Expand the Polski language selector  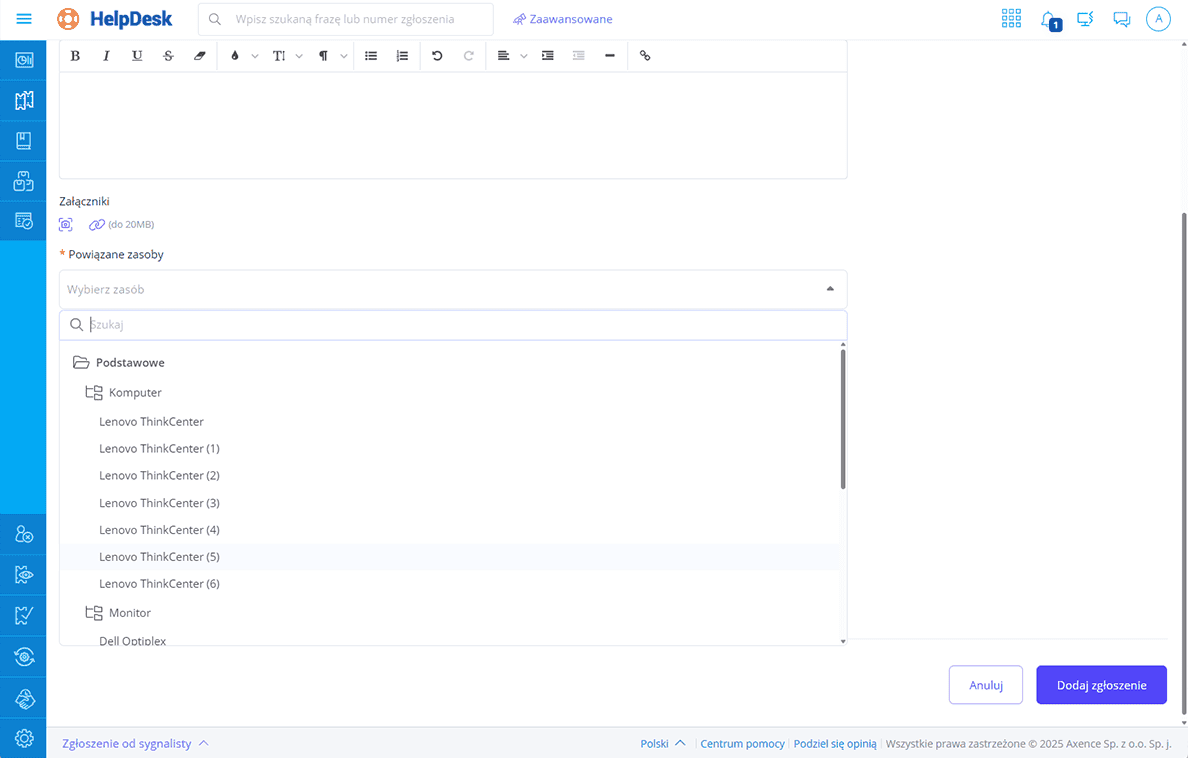[663, 743]
